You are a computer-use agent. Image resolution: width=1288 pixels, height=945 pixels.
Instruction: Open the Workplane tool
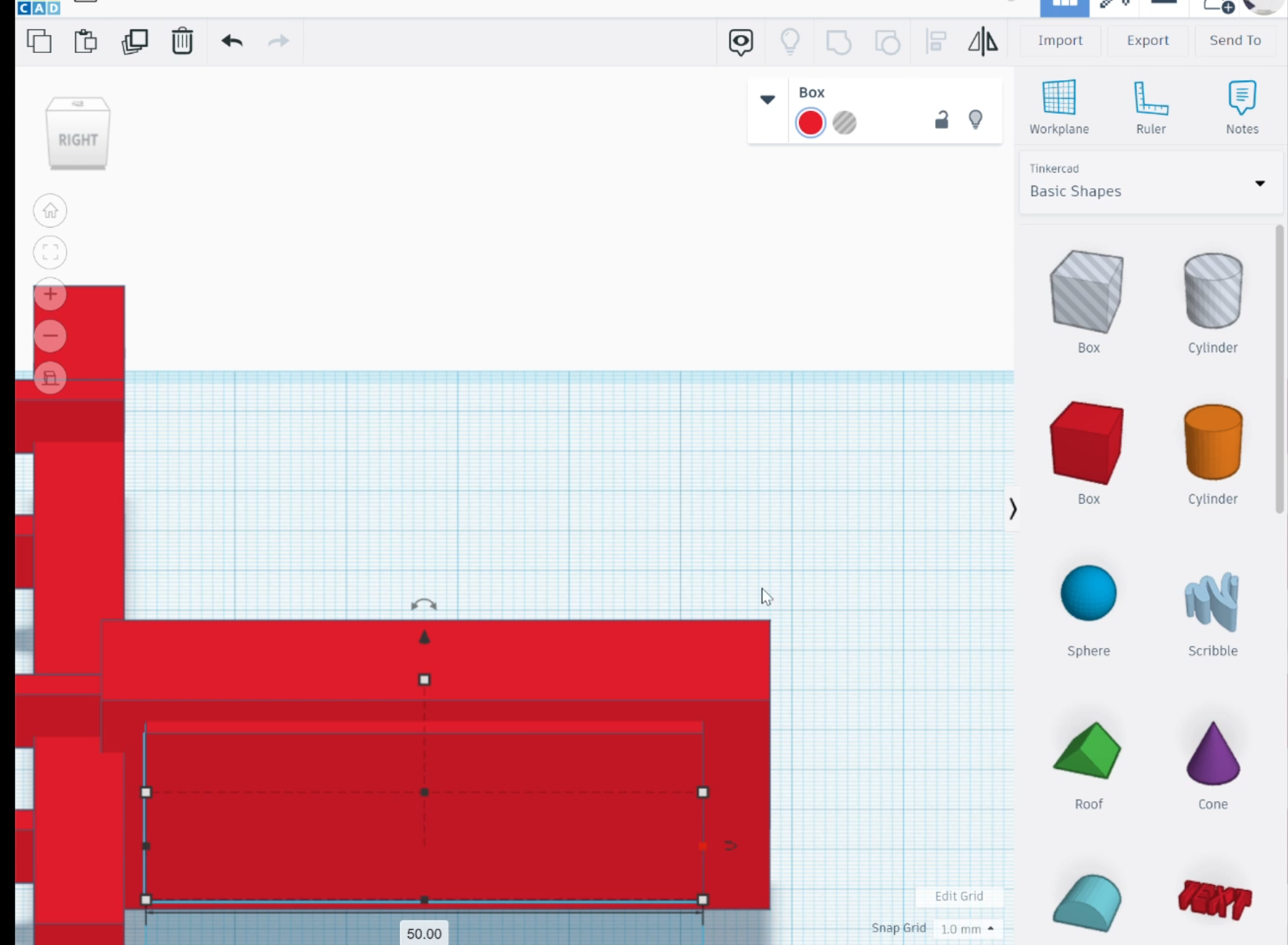tap(1059, 106)
